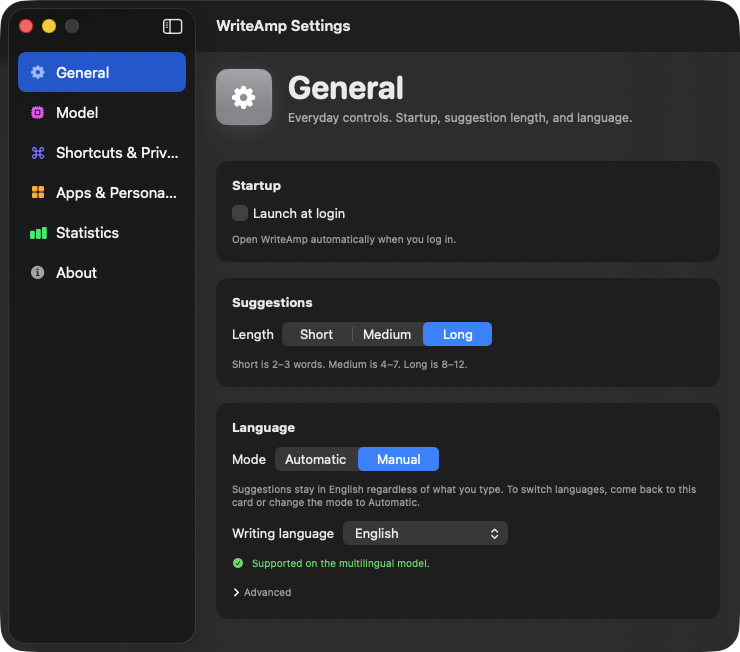This screenshot has height=652, width=740.
Task: Click the yellow minimize window button
Action: (49, 26)
